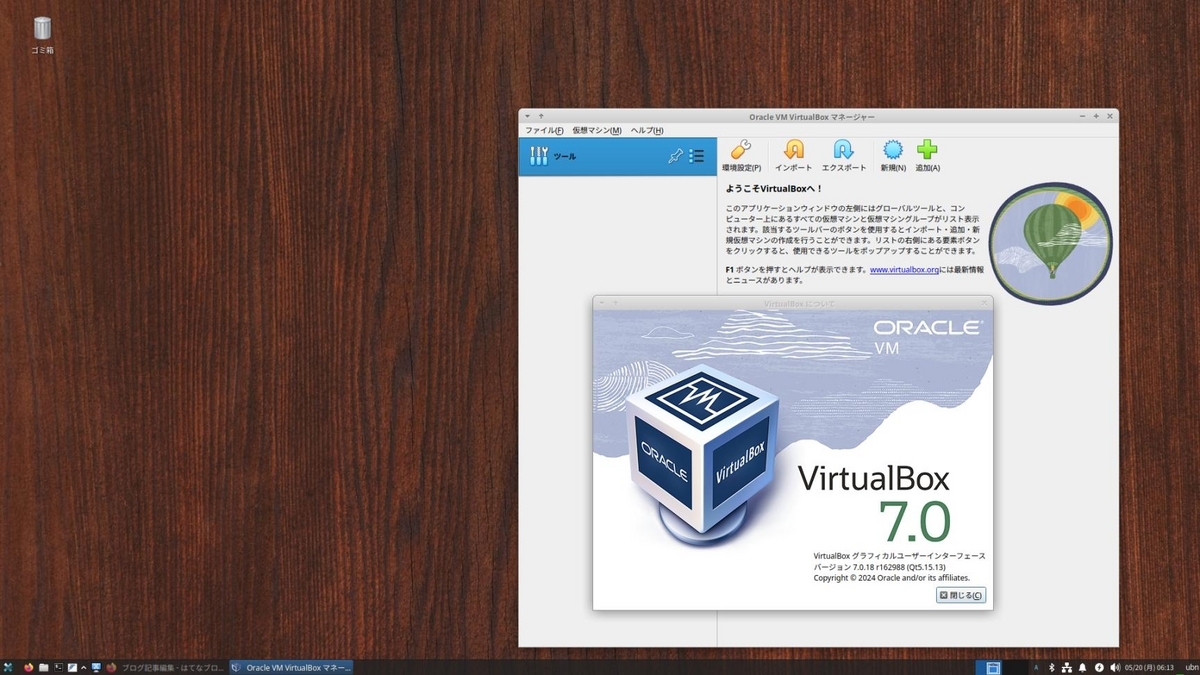Launch text editor icon in panel
Viewport: 1200px width, 675px height.
click(72, 667)
